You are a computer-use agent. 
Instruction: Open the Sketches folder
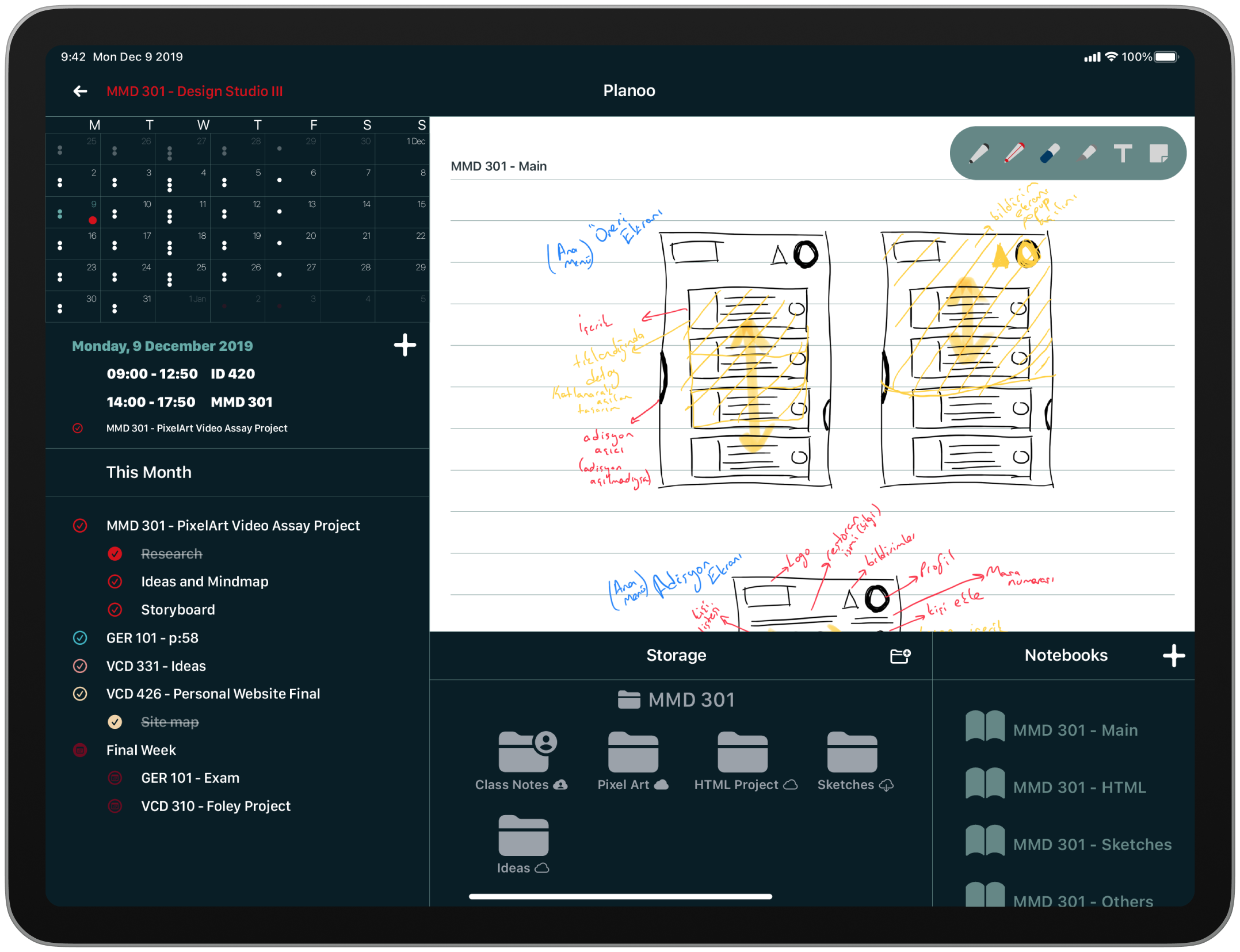[852, 752]
